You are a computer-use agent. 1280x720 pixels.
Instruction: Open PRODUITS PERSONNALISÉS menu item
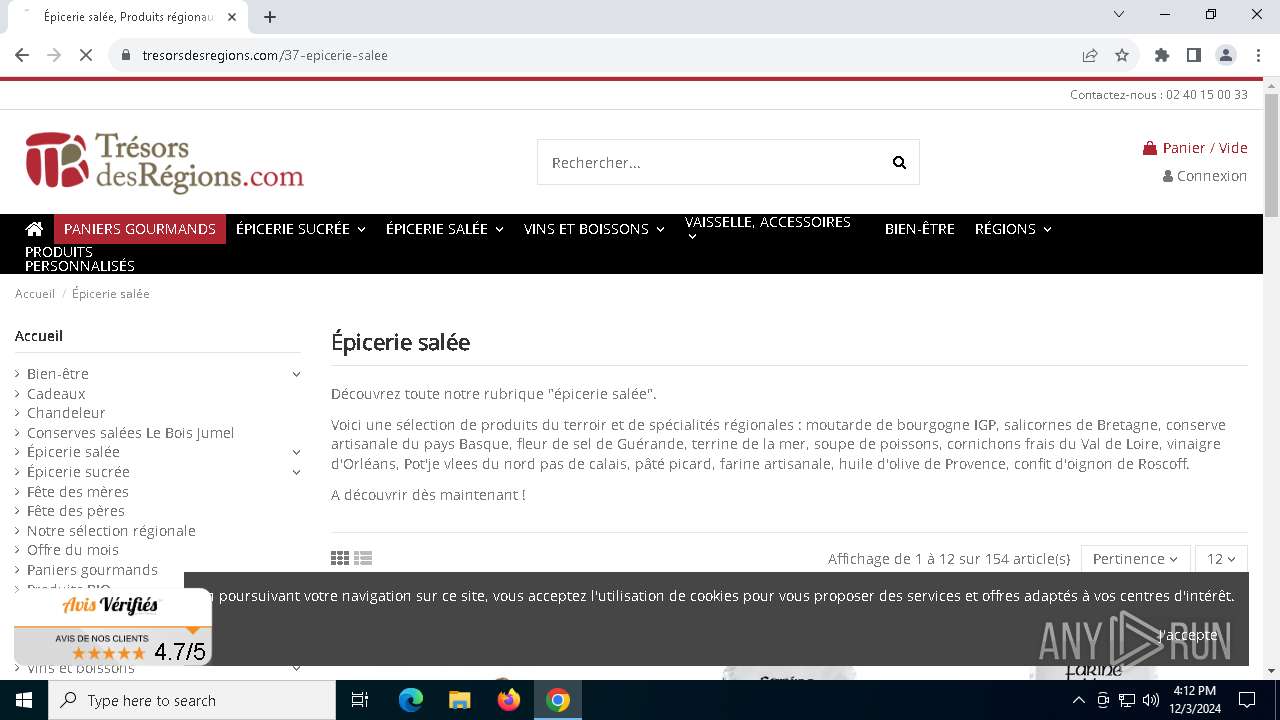click(x=80, y=259)
